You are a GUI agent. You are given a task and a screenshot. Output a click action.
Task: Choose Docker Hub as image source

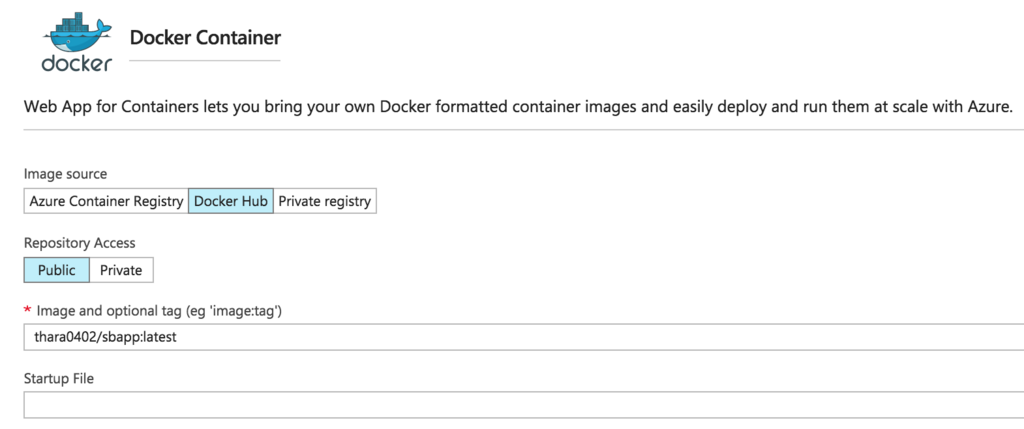[230, 201]
